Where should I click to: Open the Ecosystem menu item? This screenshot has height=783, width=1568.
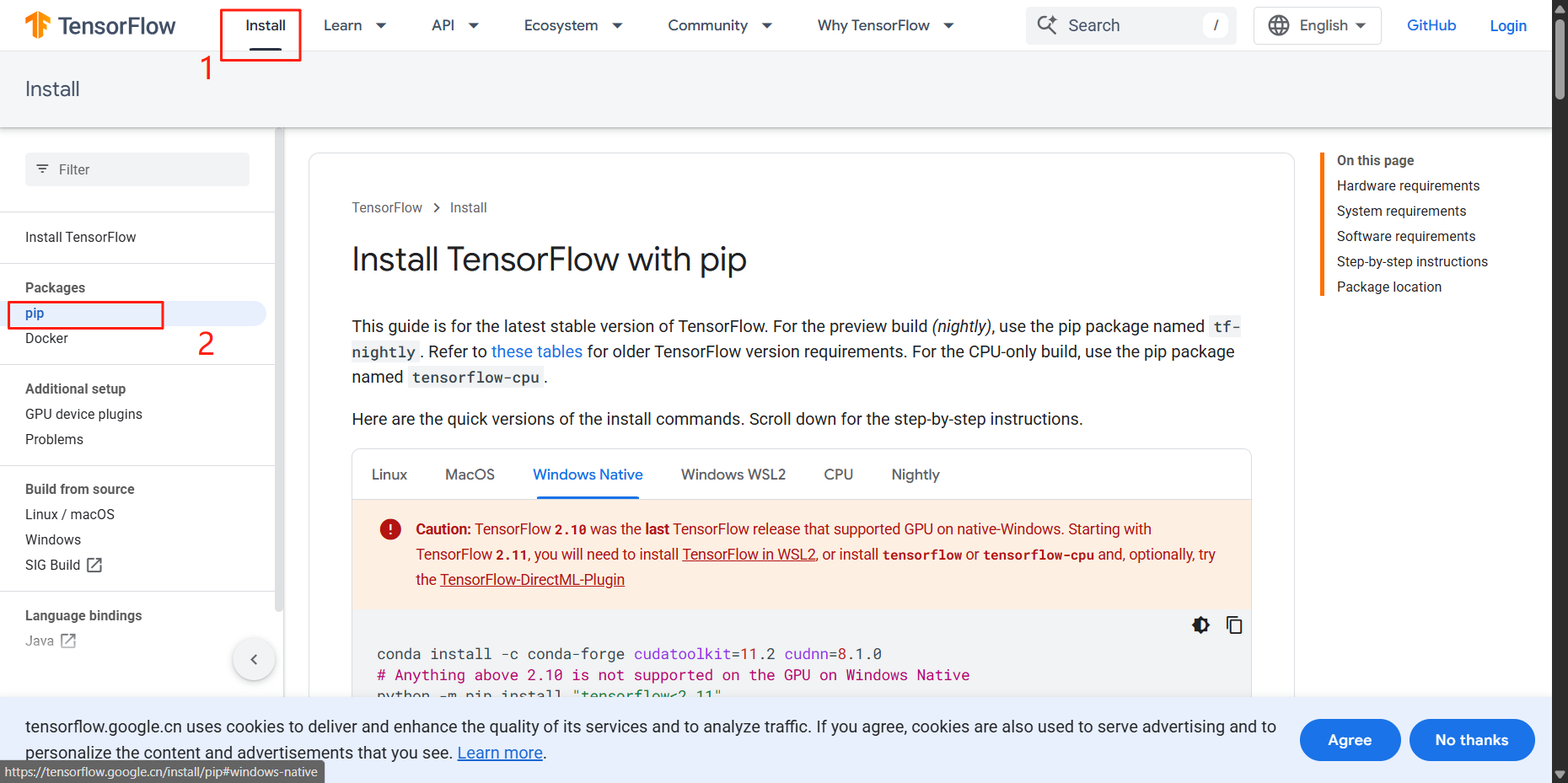pos(561,25)
